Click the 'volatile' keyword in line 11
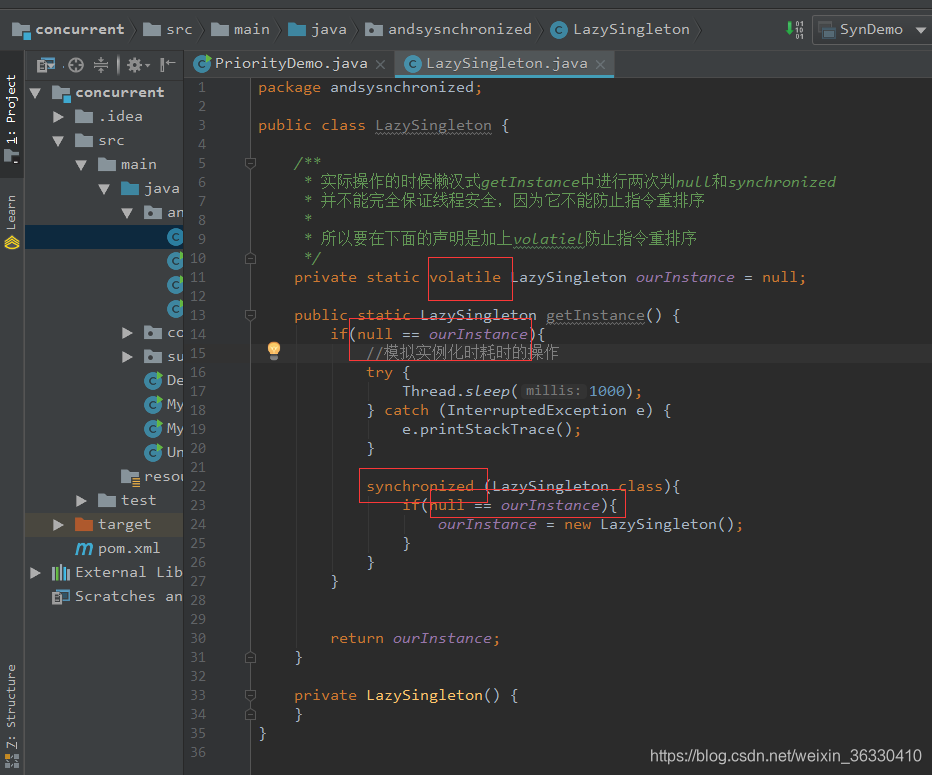932x775 pixels. tap(465, 277)
